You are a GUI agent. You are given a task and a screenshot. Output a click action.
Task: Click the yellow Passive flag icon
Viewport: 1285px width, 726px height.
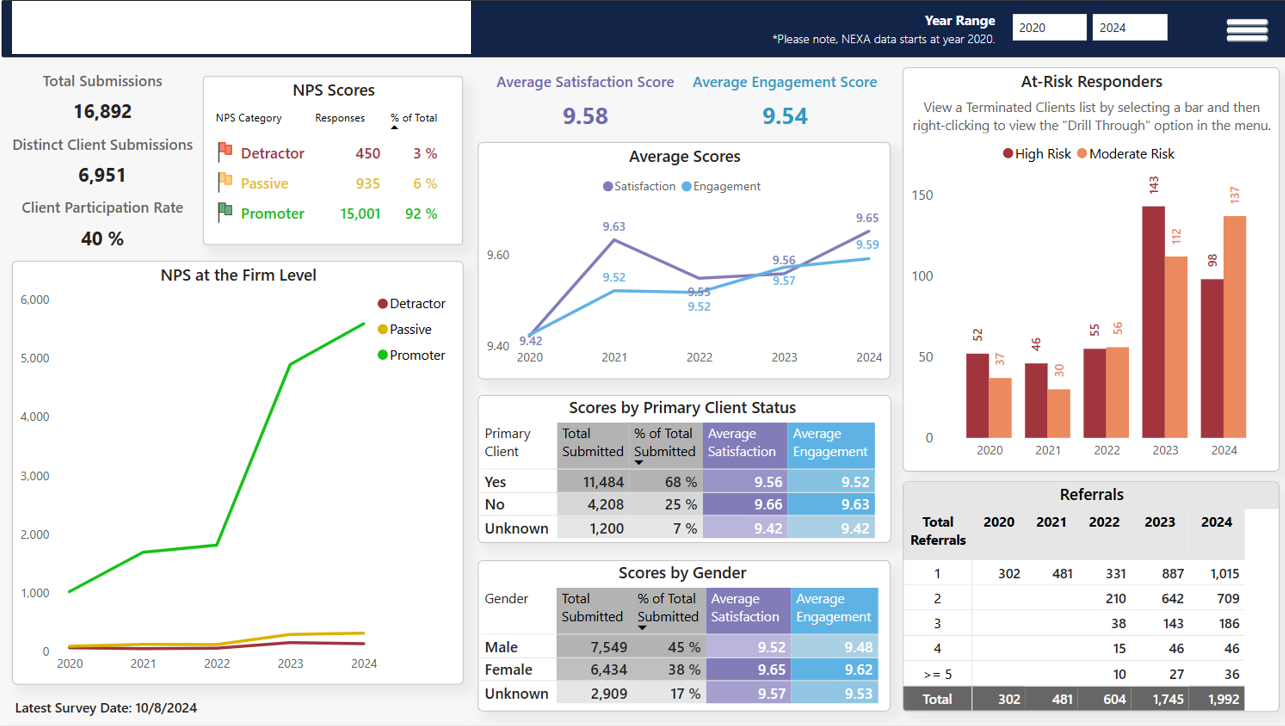225,183
